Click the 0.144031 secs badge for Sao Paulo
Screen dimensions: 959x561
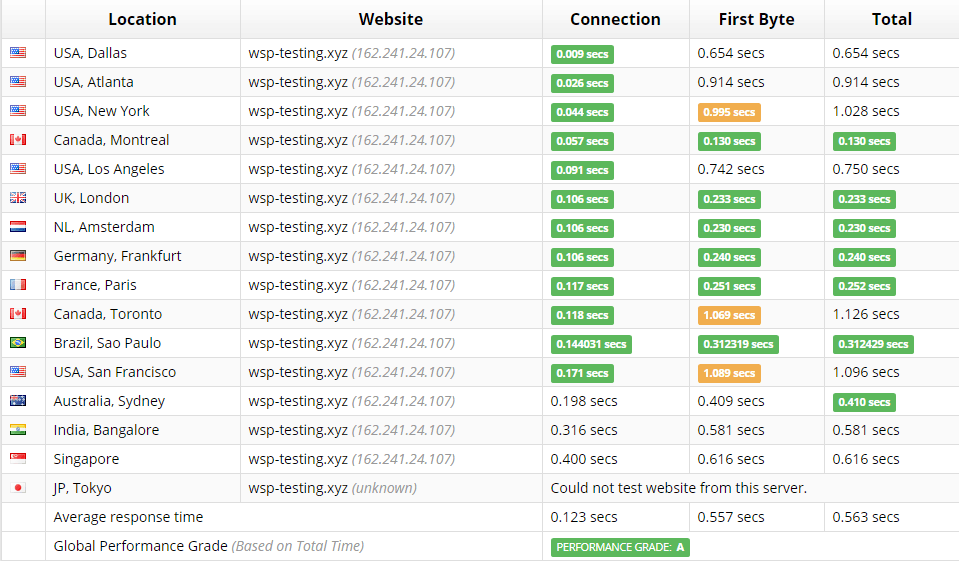(591, 344)
